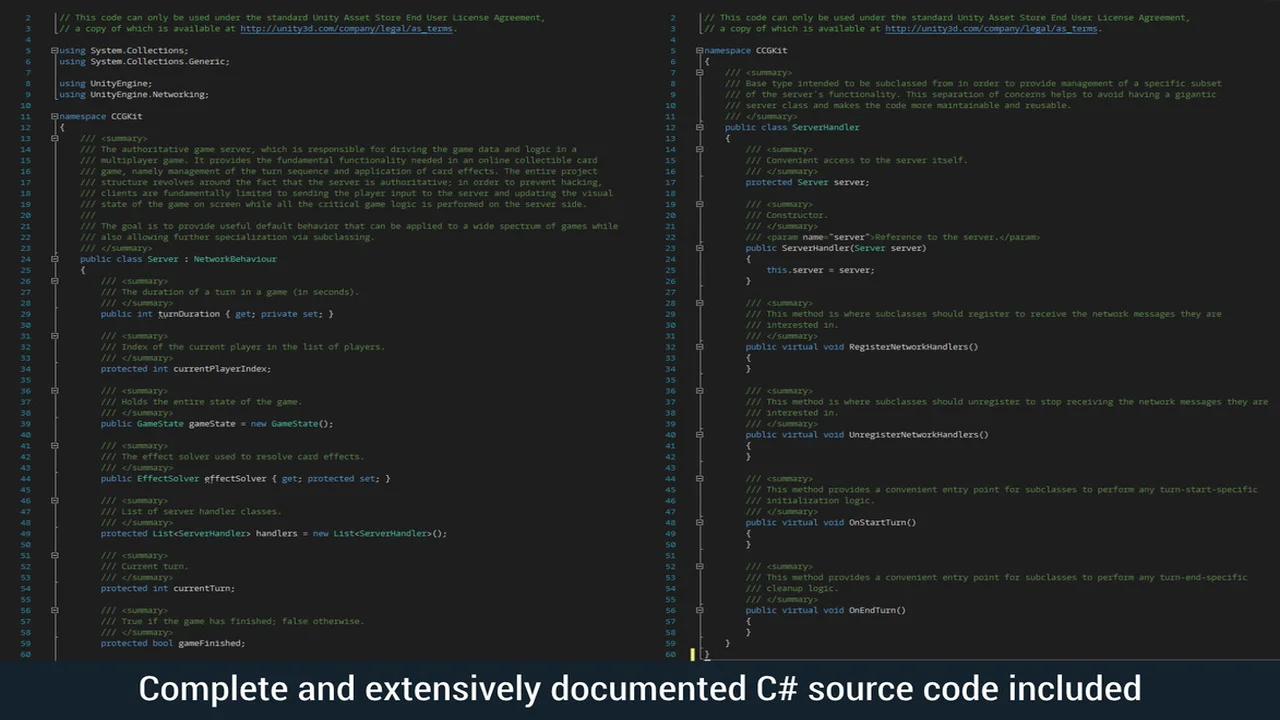1280x720 pixels.
Task: Collapse the ServerHandler class definition
Action: click(699, 127)
